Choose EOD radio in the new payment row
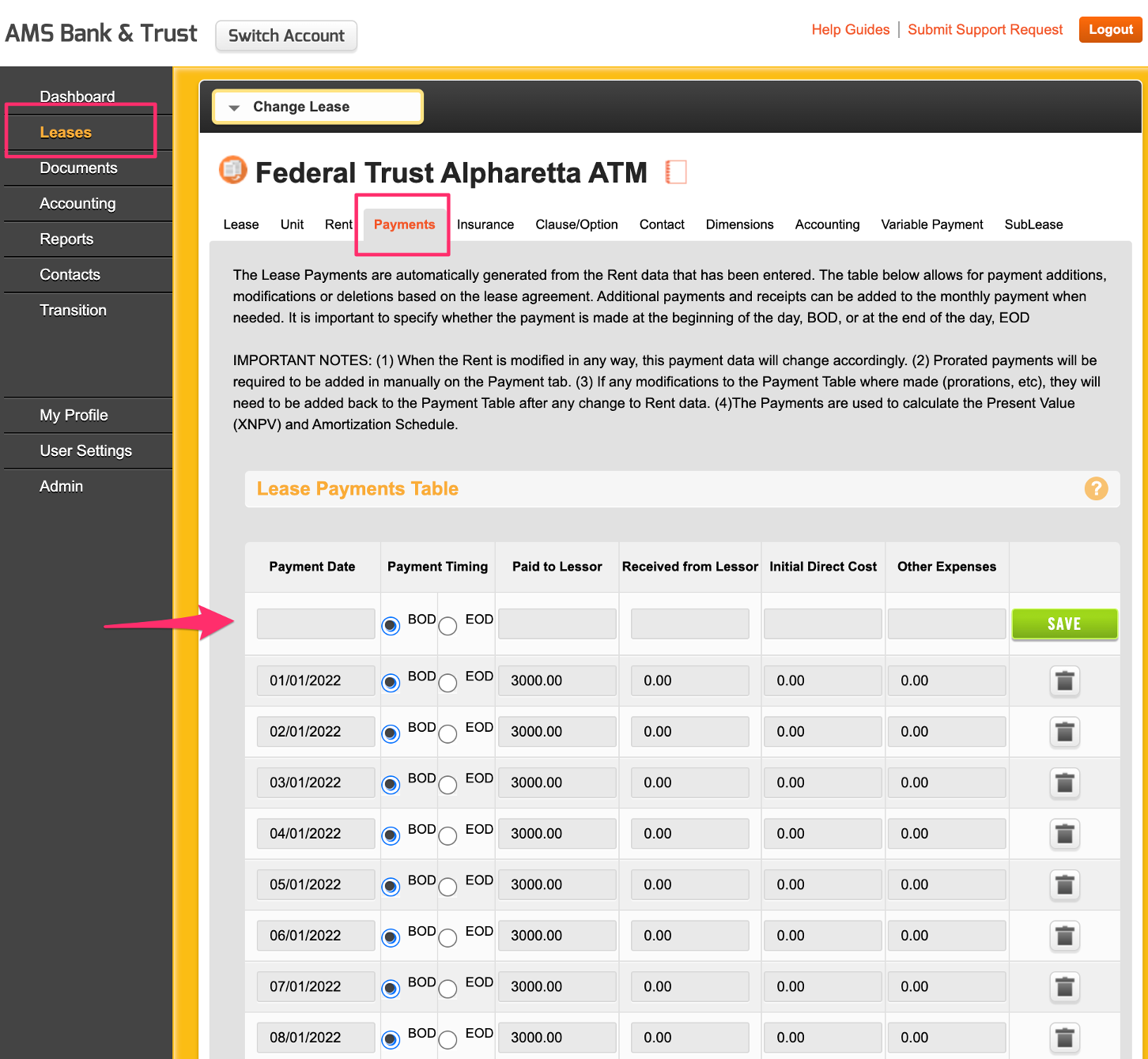 point(447,626)
